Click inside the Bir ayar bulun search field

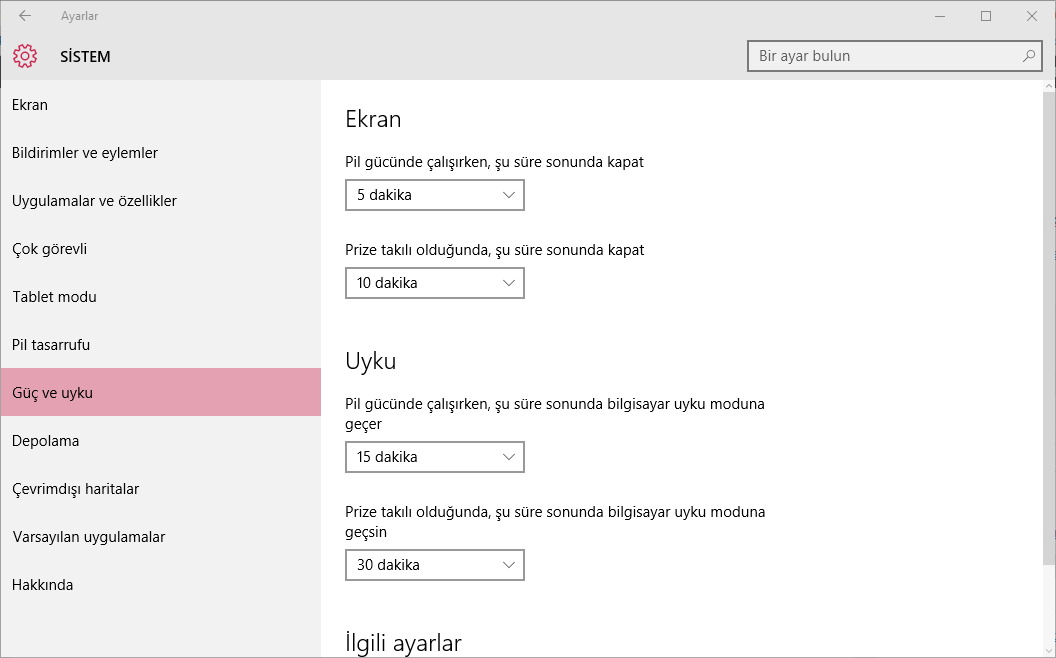tap(880, 56)
